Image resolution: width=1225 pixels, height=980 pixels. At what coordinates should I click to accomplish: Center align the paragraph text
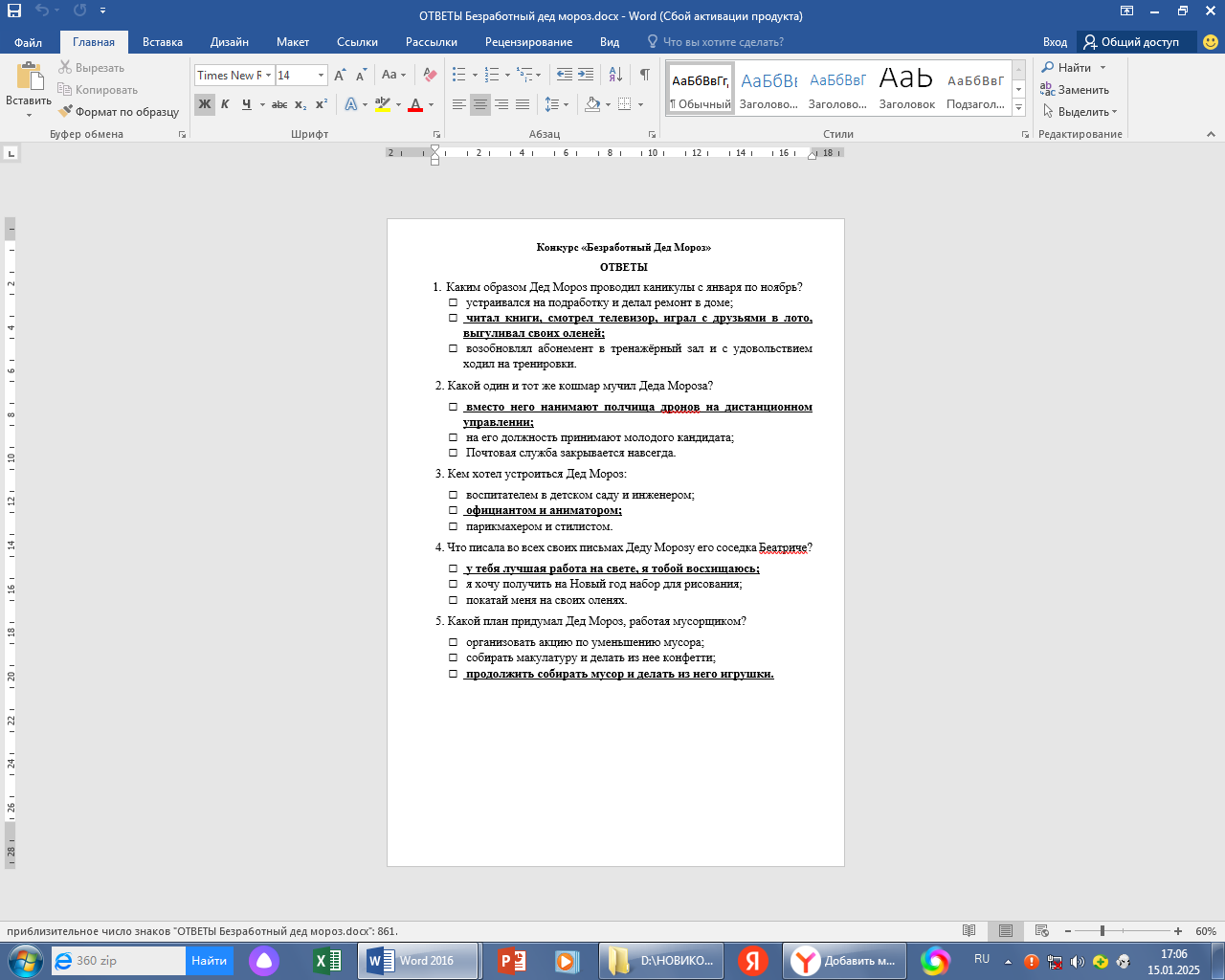(480, 104)
